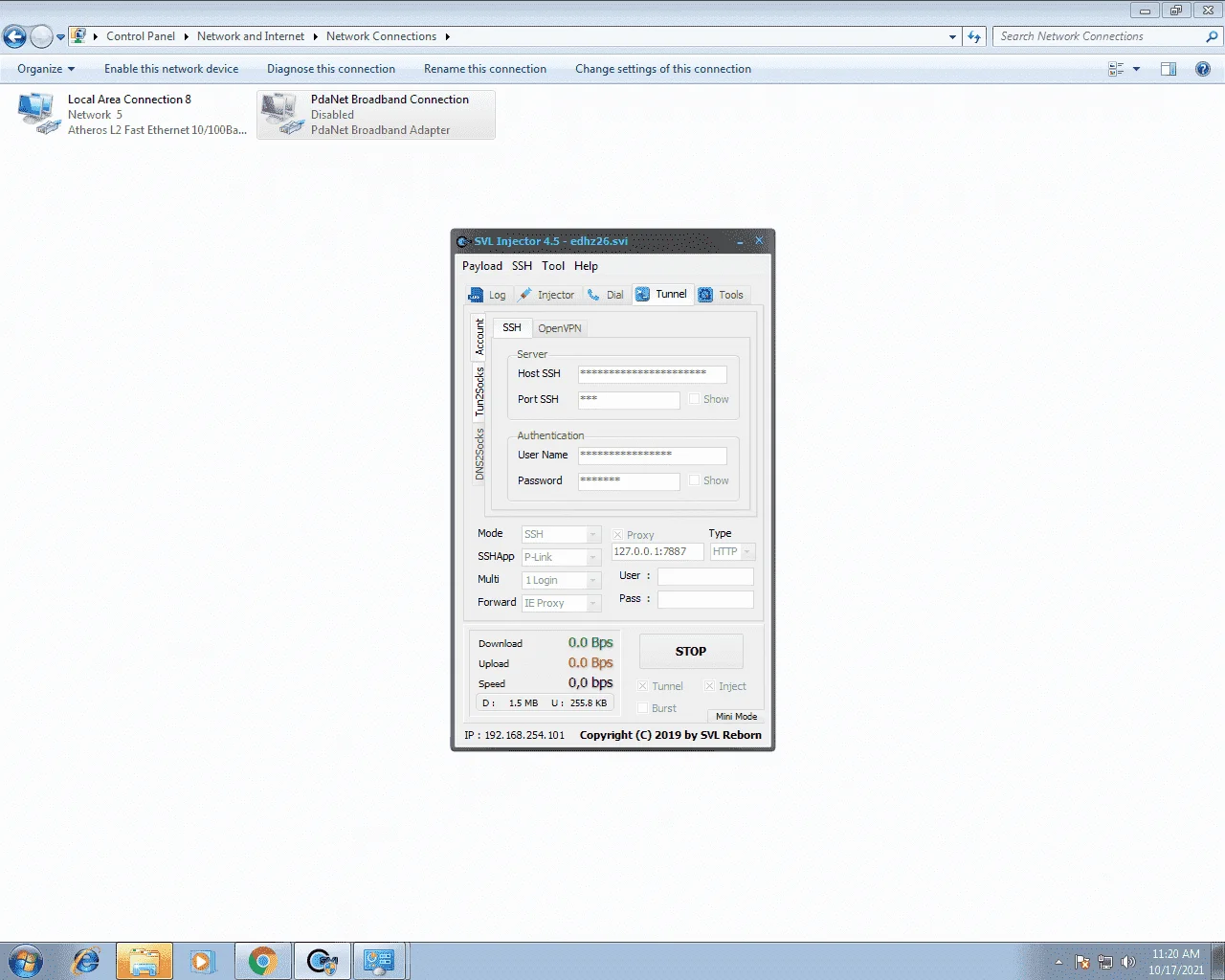Click the Host SSH input field
The width and height of the screenshot is (1225, 980).
[x=652, y=374]
